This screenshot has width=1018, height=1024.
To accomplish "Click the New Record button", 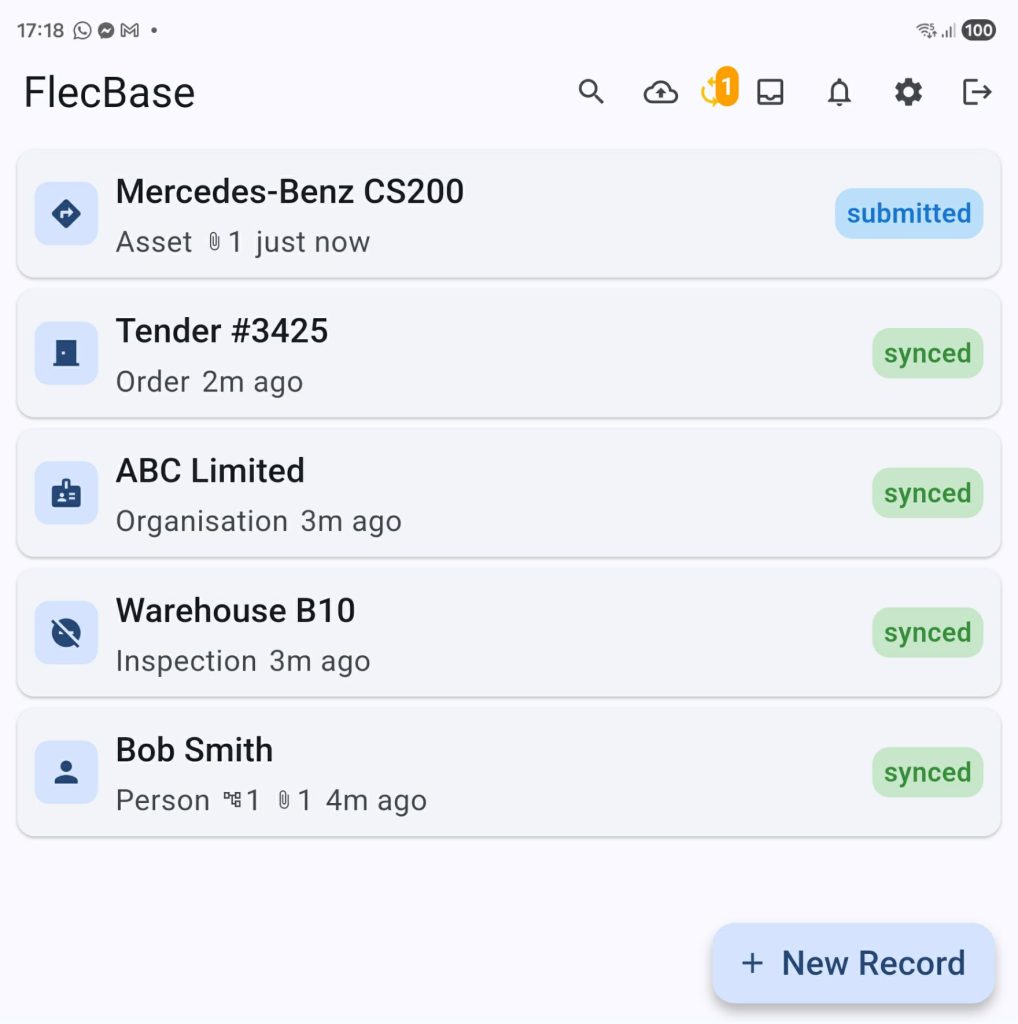I will click(x=853, y=963).
